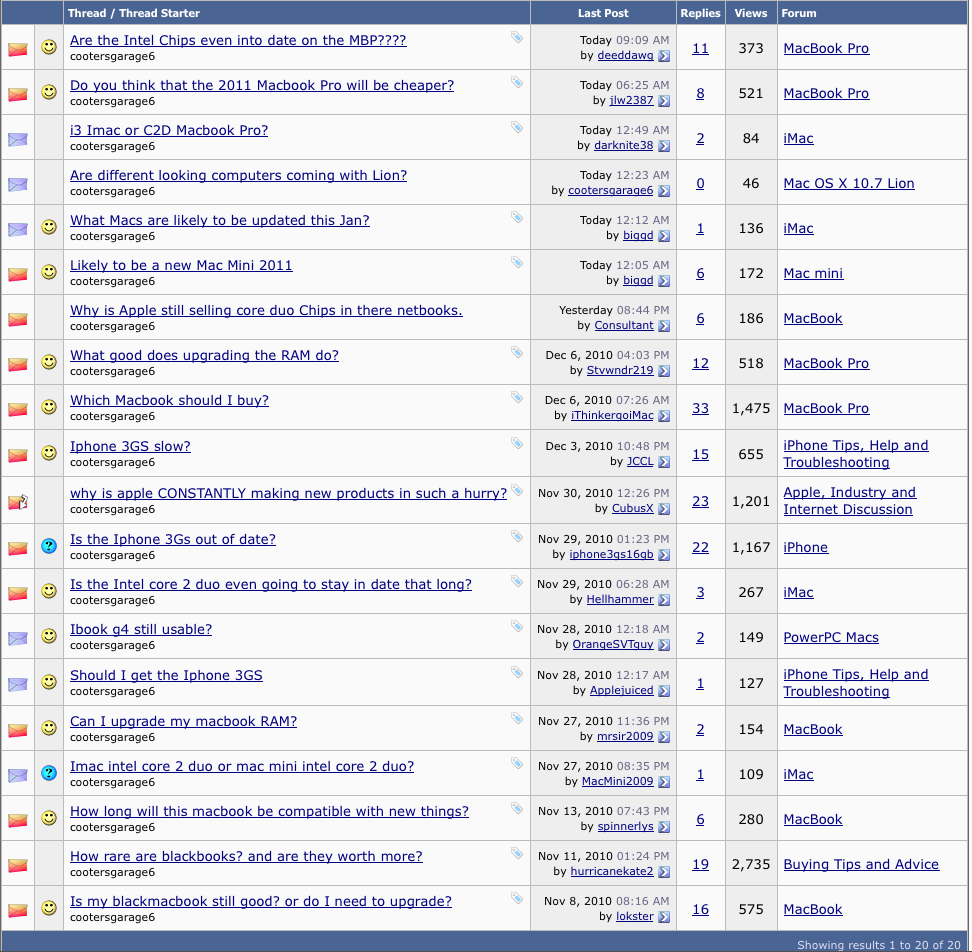
Task: Go to last post by Consultant arrow icon
Action: click(664, 326)
